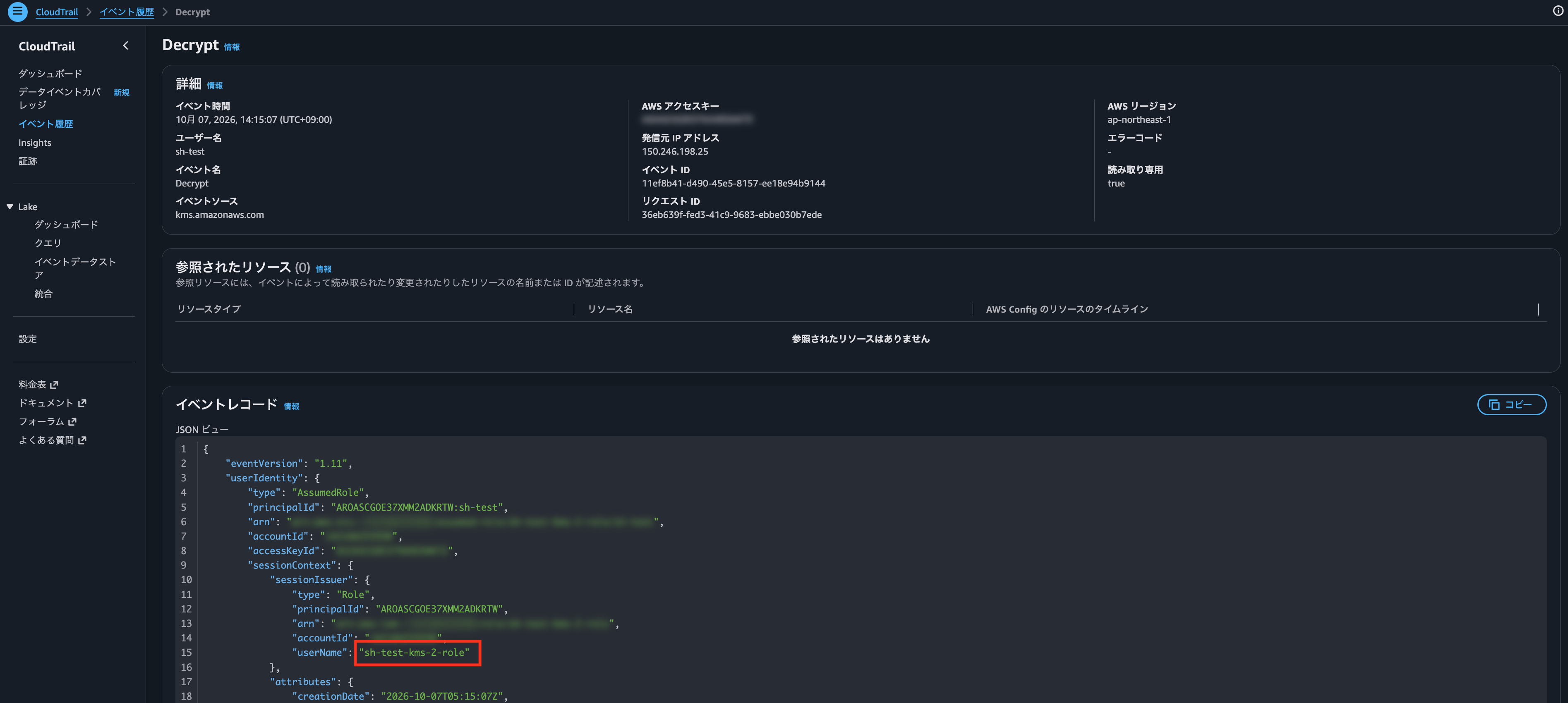Open フォーラム external link
1568x703 pixels.
(x=48, y=421)
